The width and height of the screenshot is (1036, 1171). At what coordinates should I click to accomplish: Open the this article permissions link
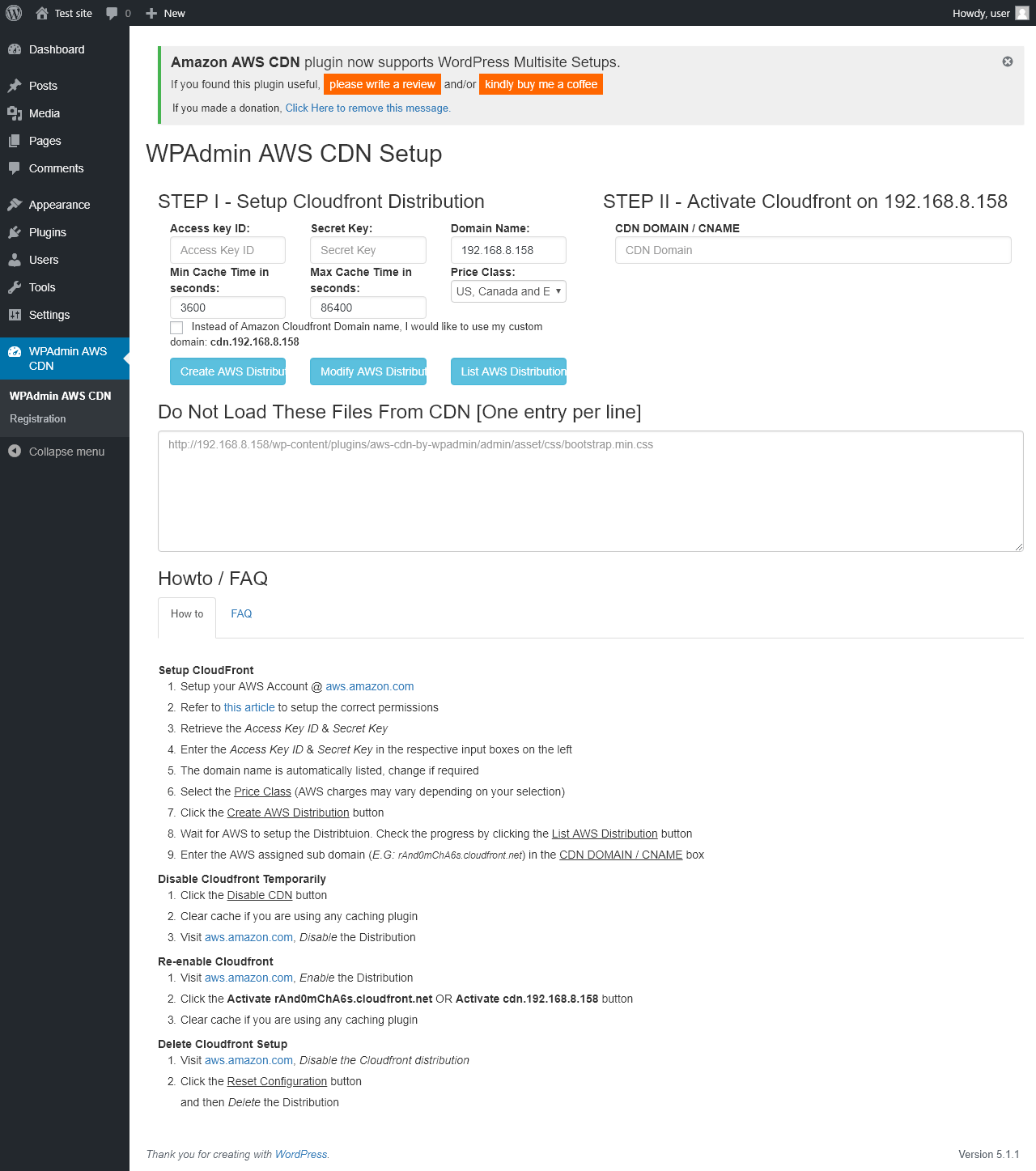click(x=249, y=707)
